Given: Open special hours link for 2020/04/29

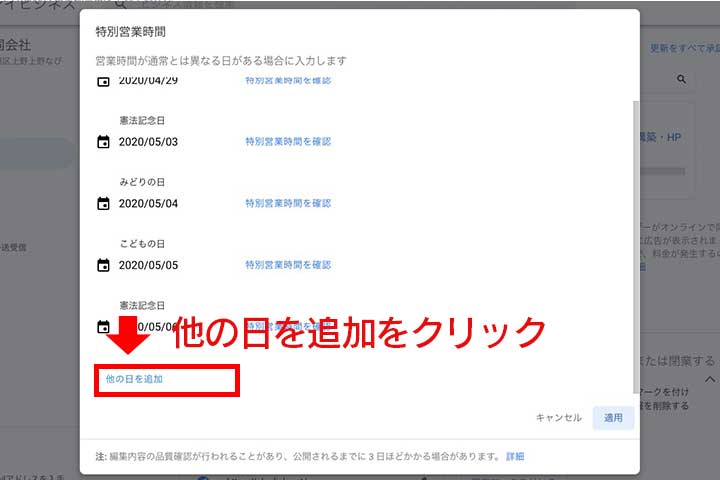Looking at the screenshot, I should tap(288, 81).
